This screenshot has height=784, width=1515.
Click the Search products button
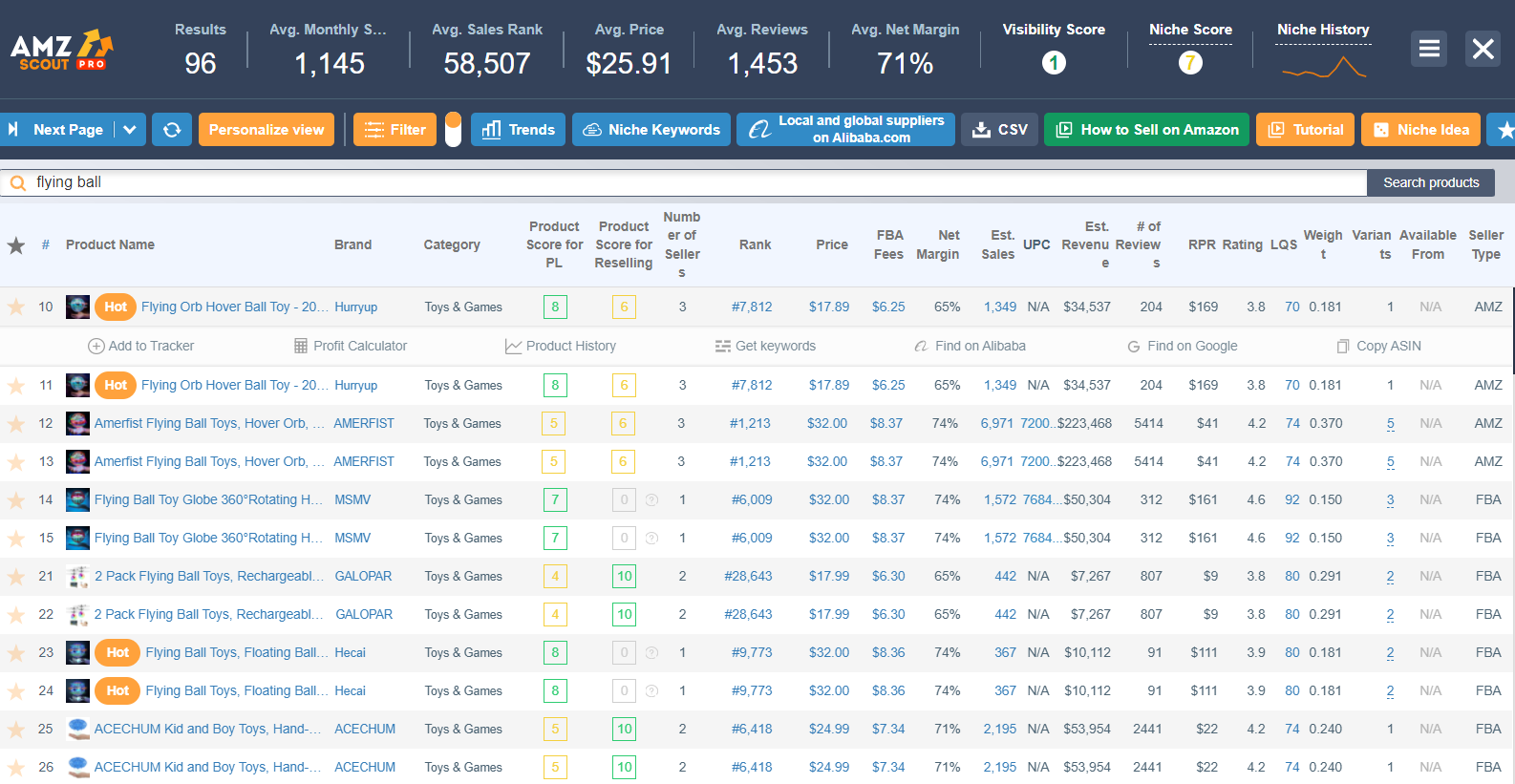point(1431,182)
